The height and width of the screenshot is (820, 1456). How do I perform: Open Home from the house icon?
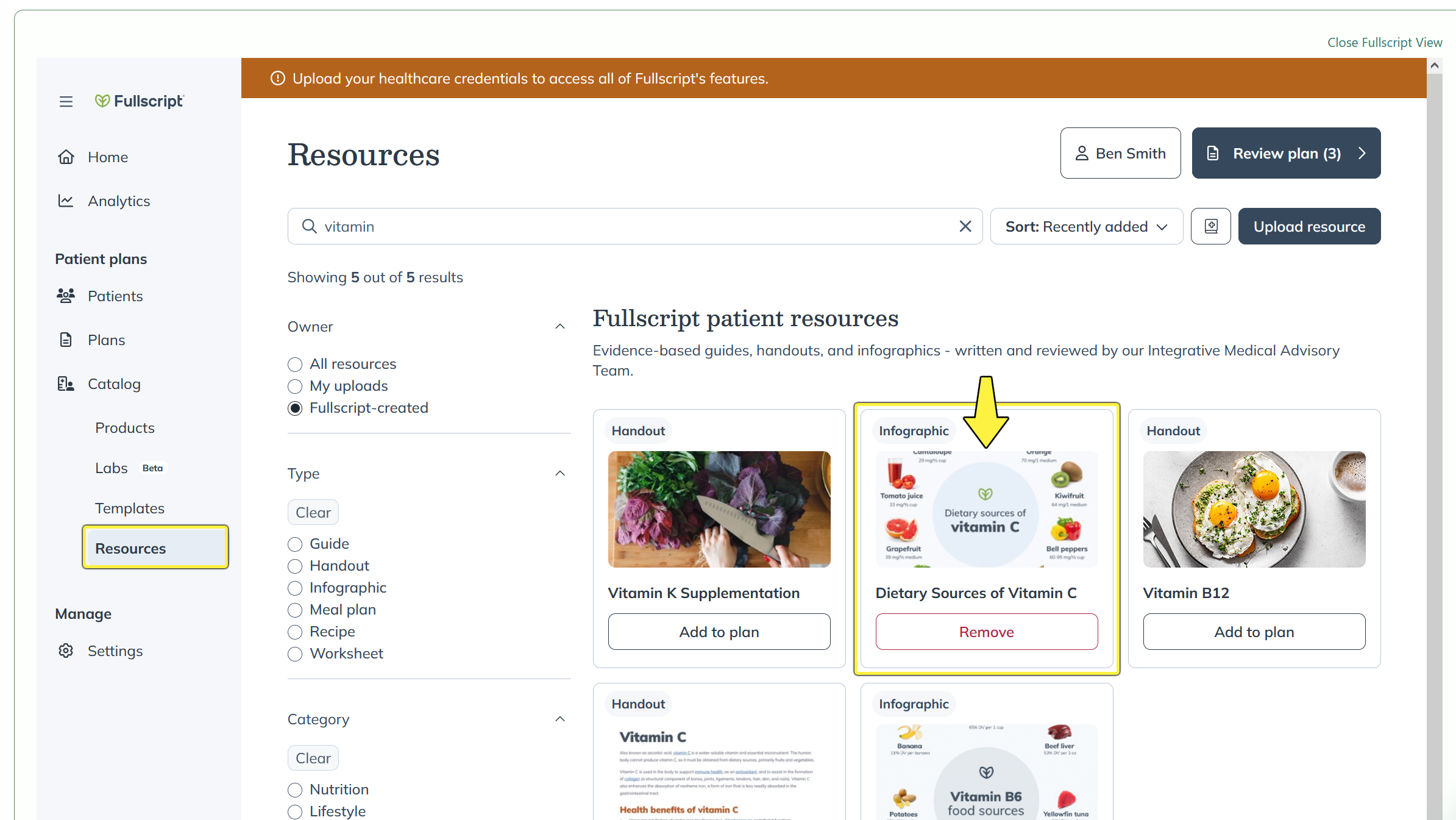66,157
